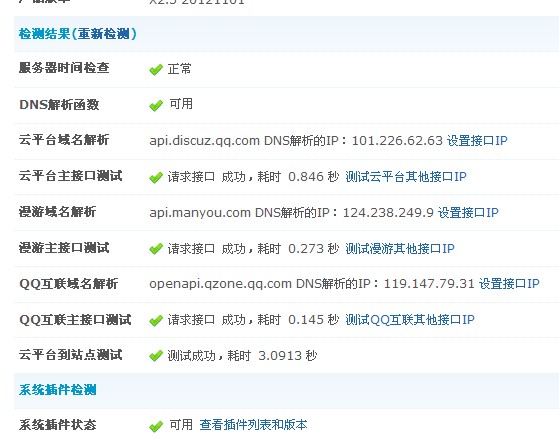Click the 0.273 秒 timing value
559x439 pixels.
(313, 248)
